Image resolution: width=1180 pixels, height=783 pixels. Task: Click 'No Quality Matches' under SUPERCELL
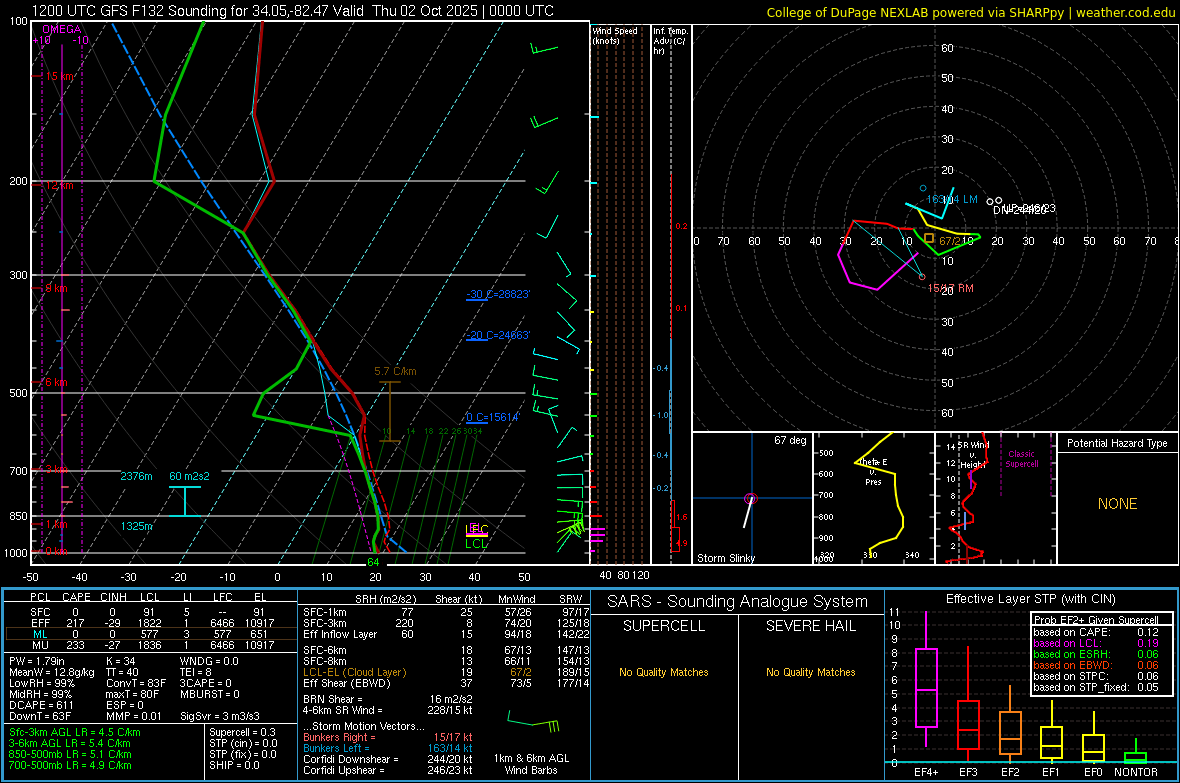(664, 672)
